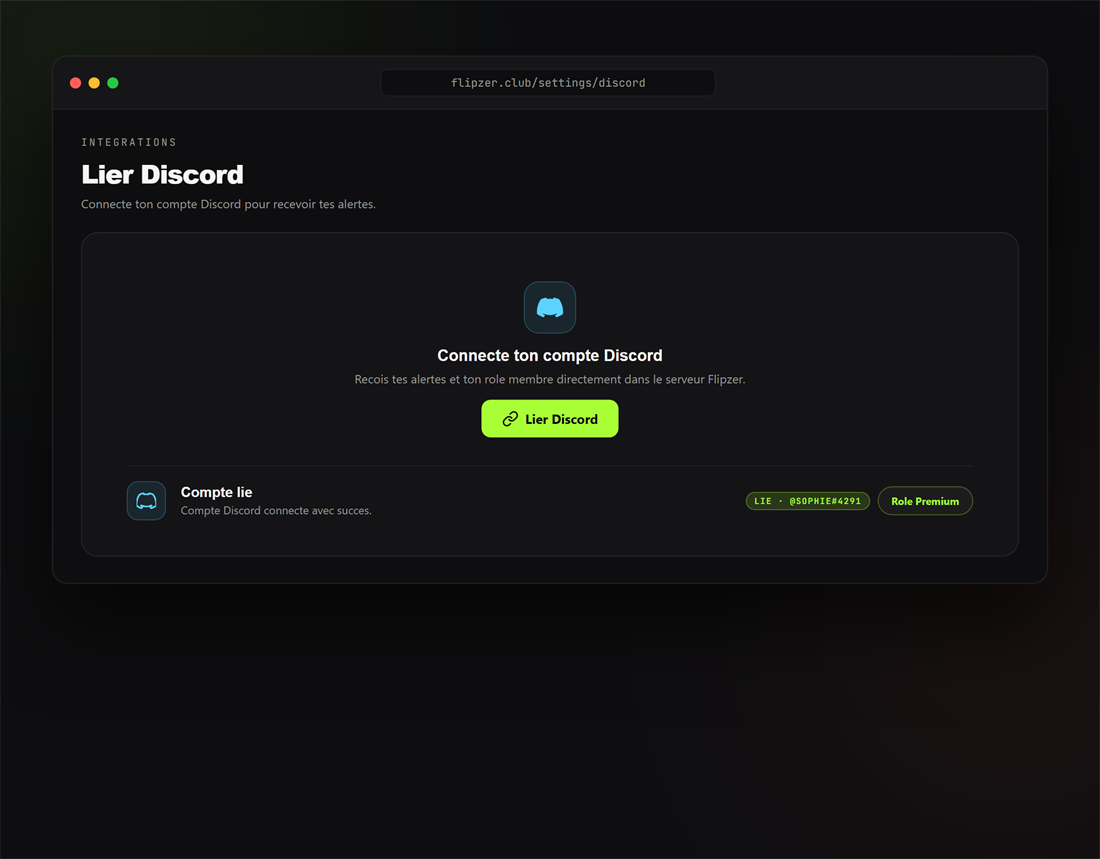Click the flipzer.club/settings/discord address bar
This screenshot has width=1100, height=859.
[x=548, y=83]
